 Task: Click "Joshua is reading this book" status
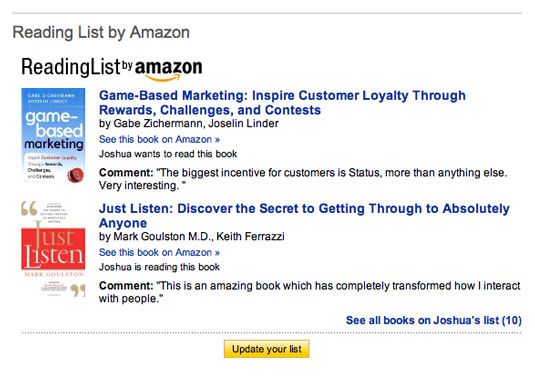(x=159, y=267)
